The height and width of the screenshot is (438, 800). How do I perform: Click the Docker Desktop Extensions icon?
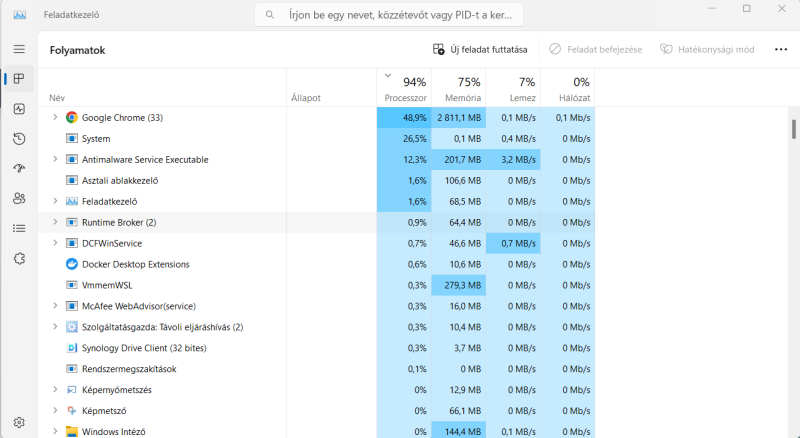(x=72, y=264)
